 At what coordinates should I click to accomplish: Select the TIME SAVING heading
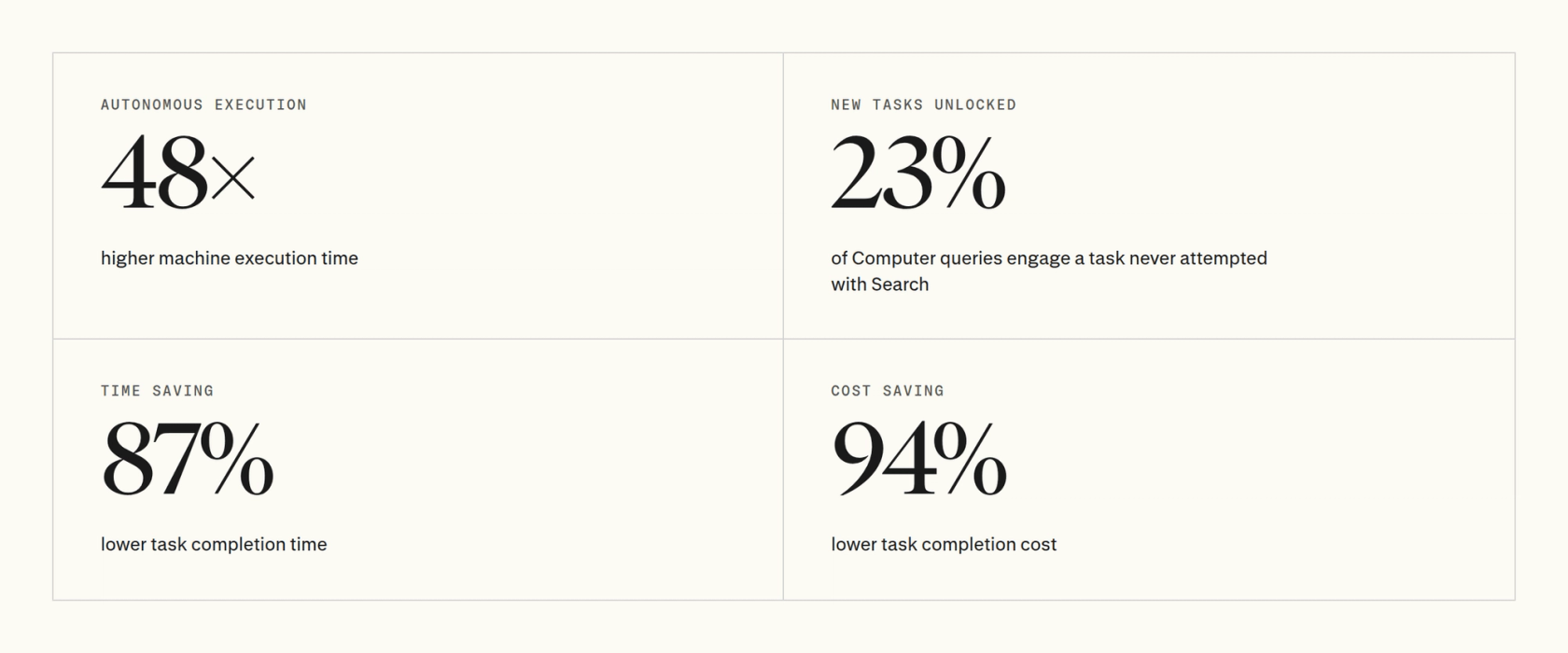tap(157, 391)
